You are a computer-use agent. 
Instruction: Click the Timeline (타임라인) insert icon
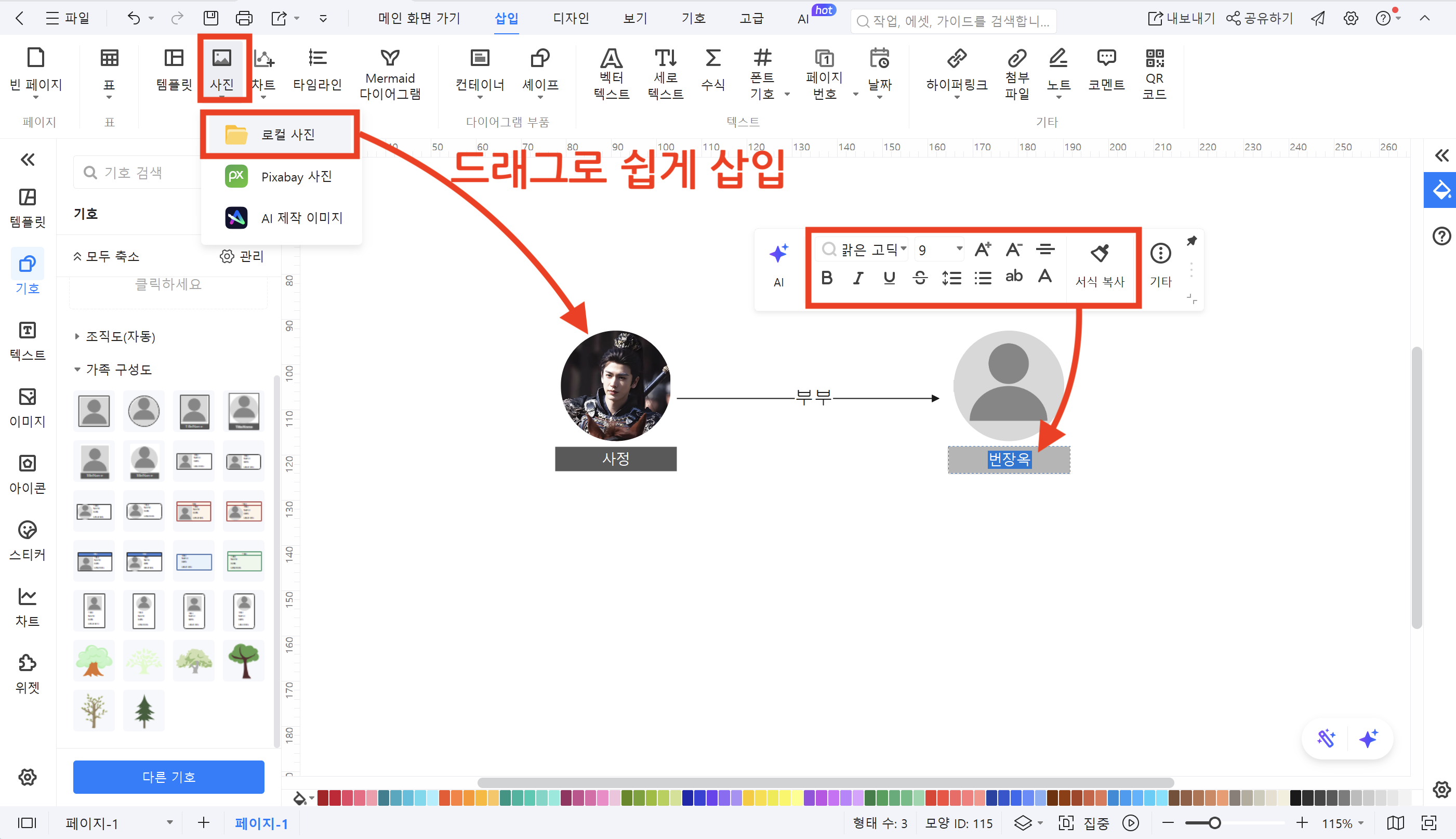coord(317,58)
